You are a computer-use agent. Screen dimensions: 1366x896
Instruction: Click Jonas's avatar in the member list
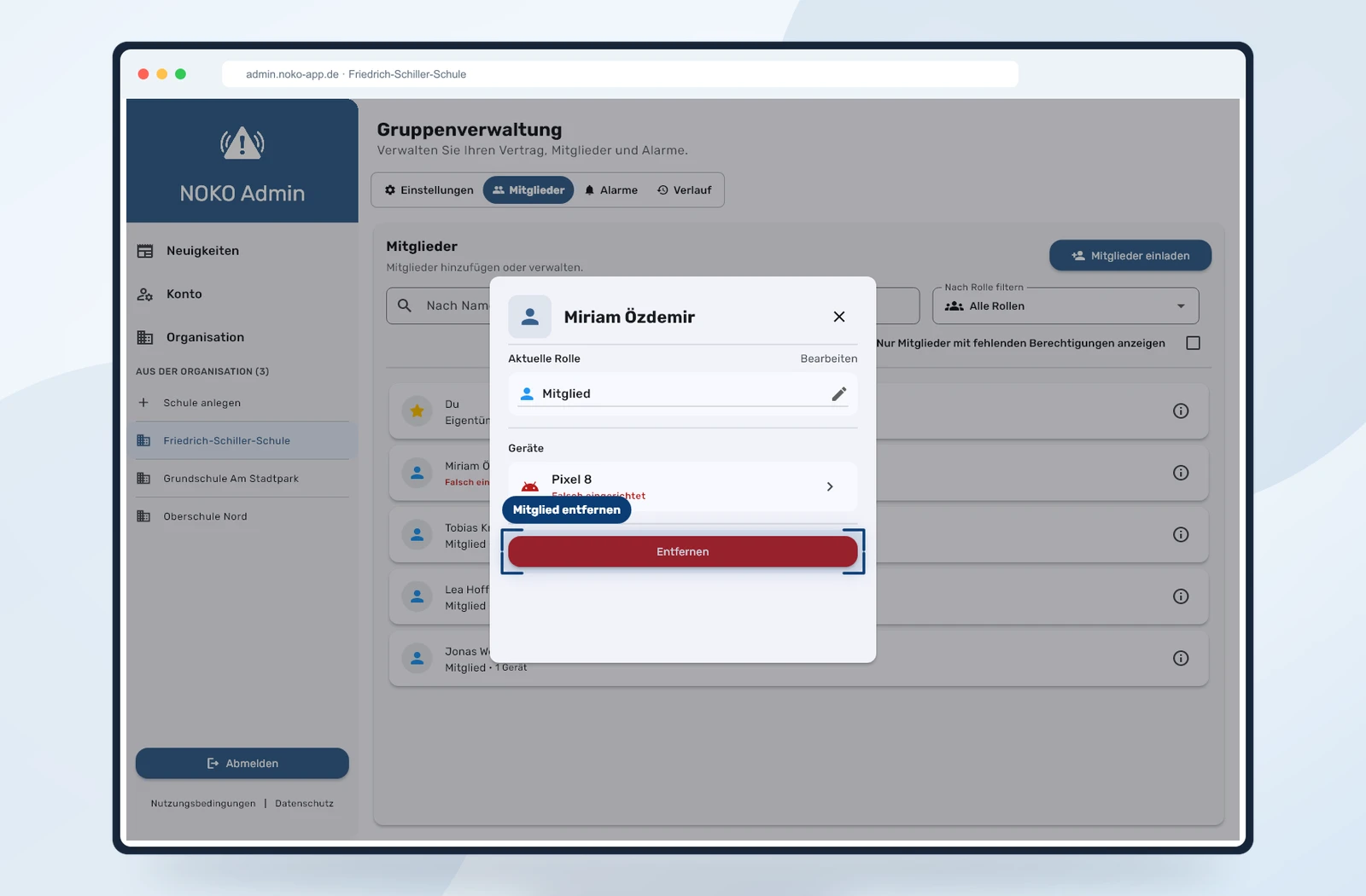click(x=417, y=658)
